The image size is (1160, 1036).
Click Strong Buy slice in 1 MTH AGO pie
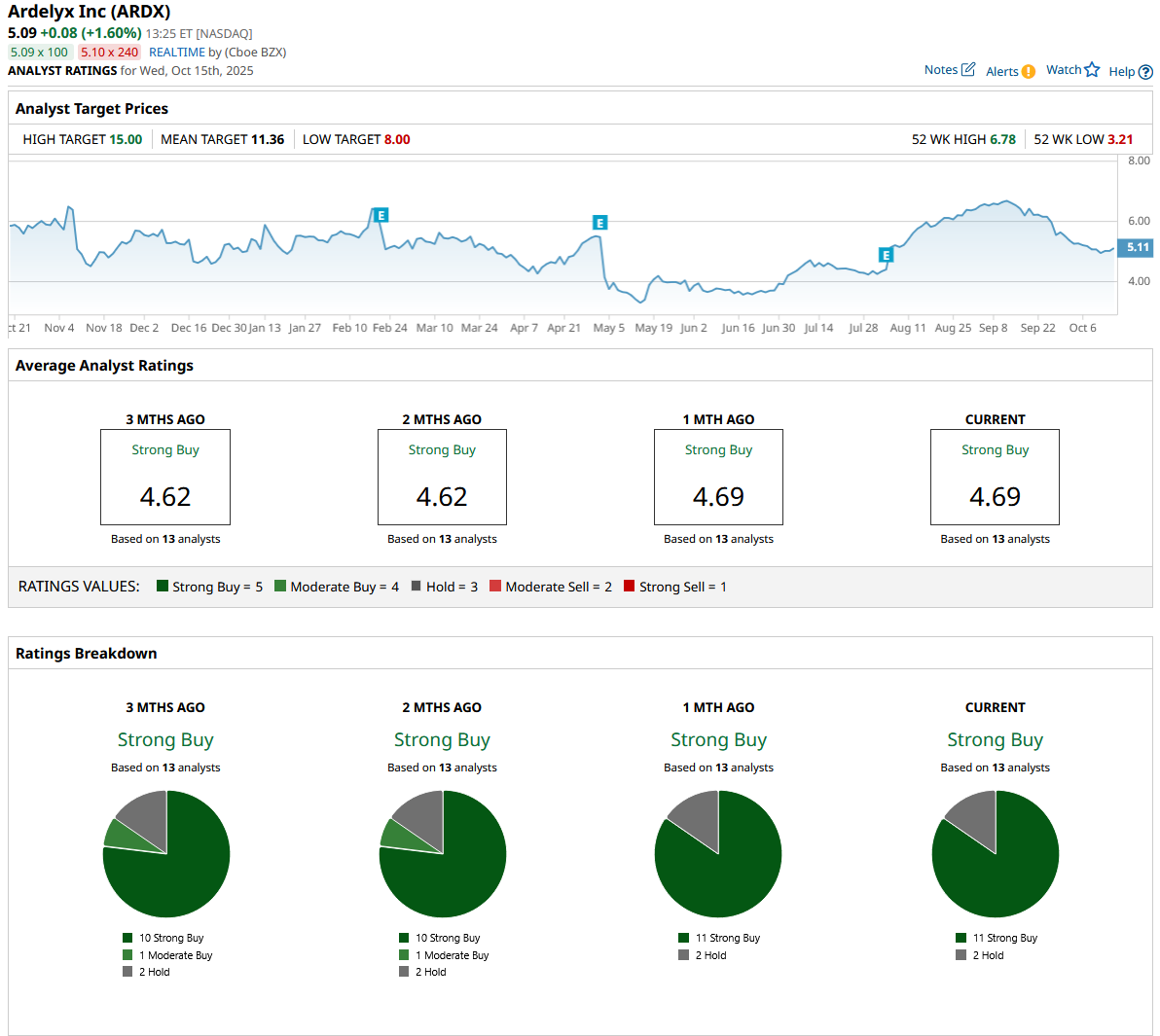[x=725, y=871]
